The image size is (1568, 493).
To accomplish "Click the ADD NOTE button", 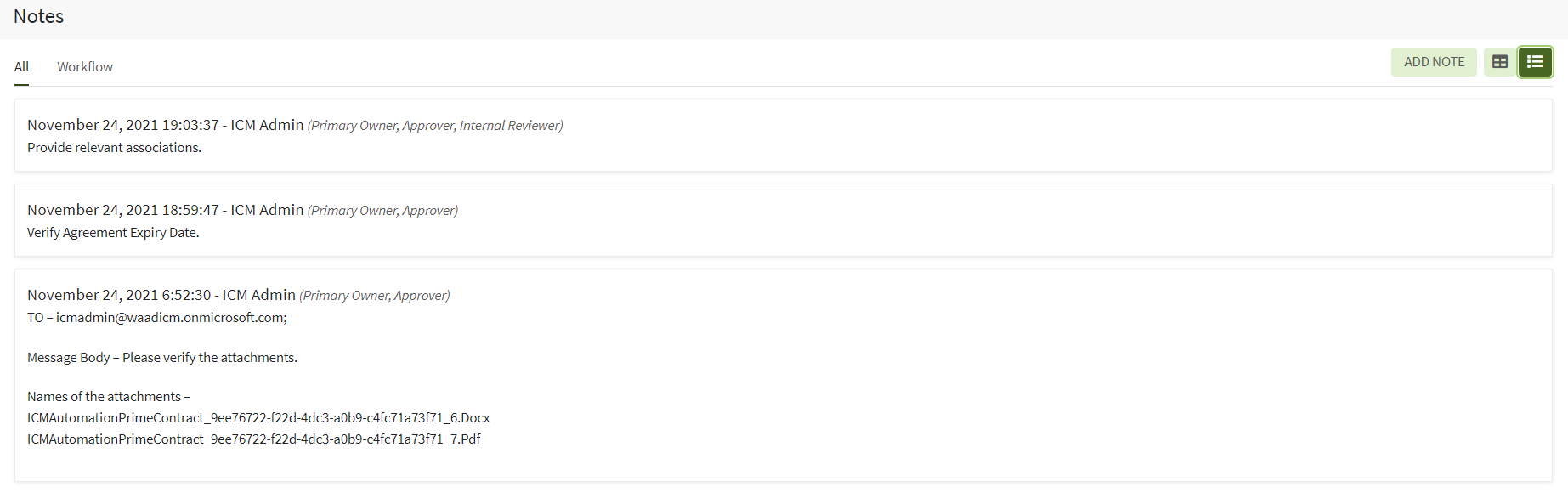I will (1434, 62).
